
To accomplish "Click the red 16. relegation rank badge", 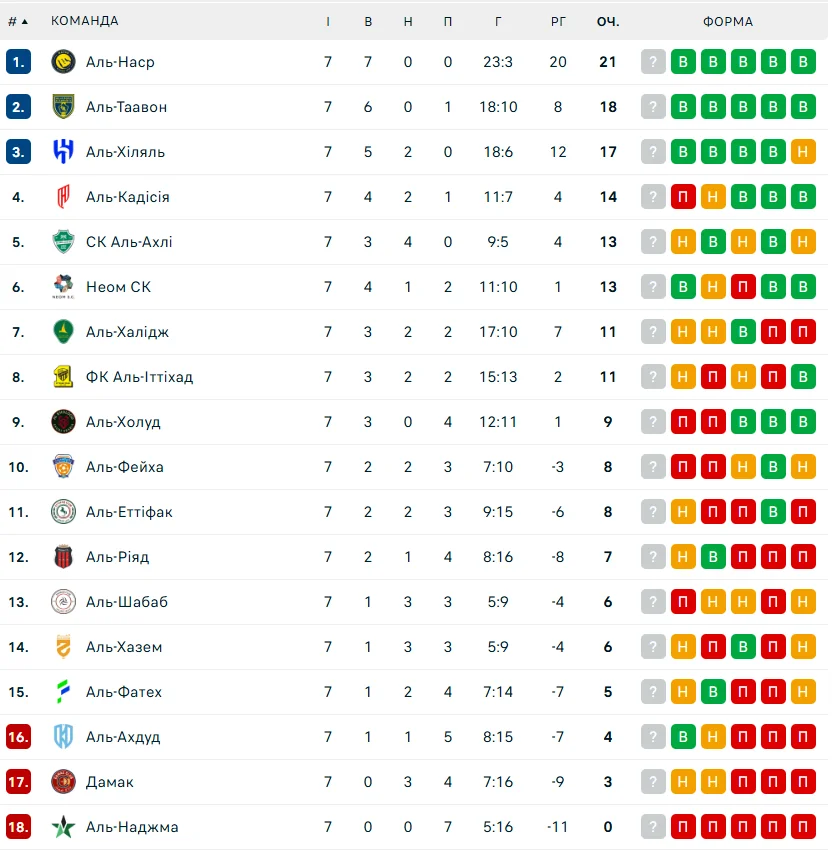I will pos(18,737).
